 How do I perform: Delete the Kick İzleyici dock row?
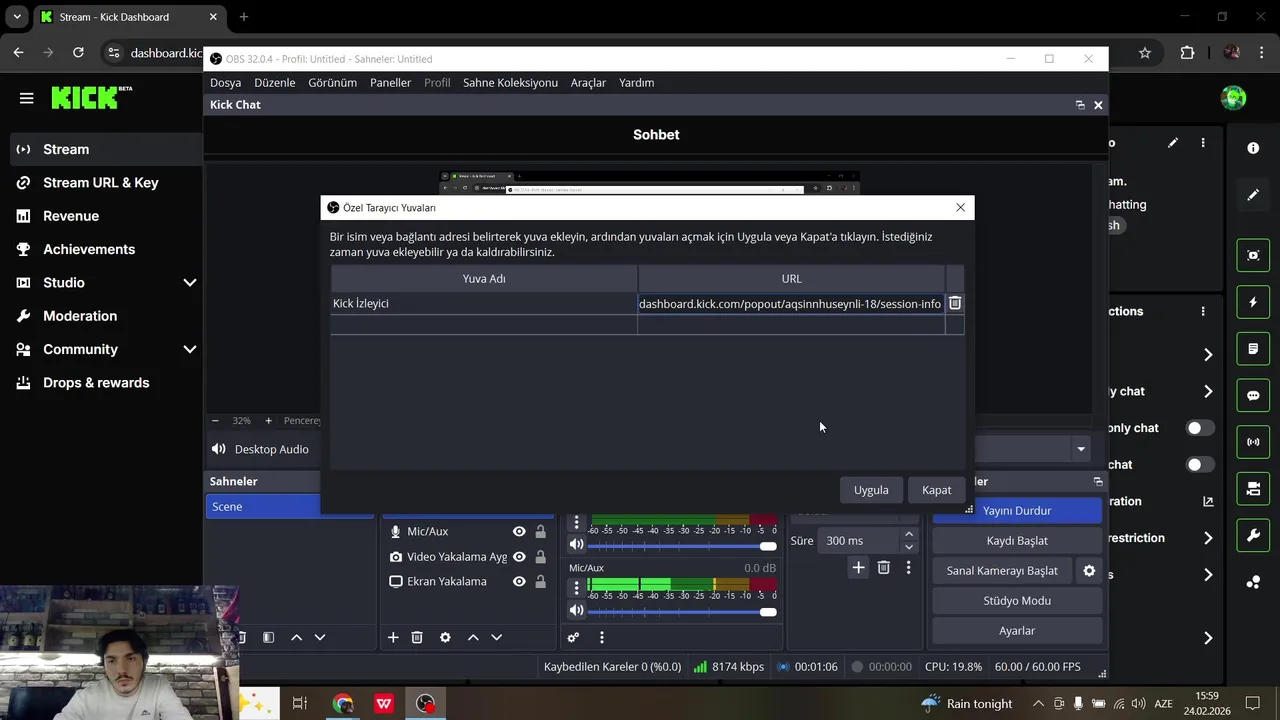tap(955, 303)
